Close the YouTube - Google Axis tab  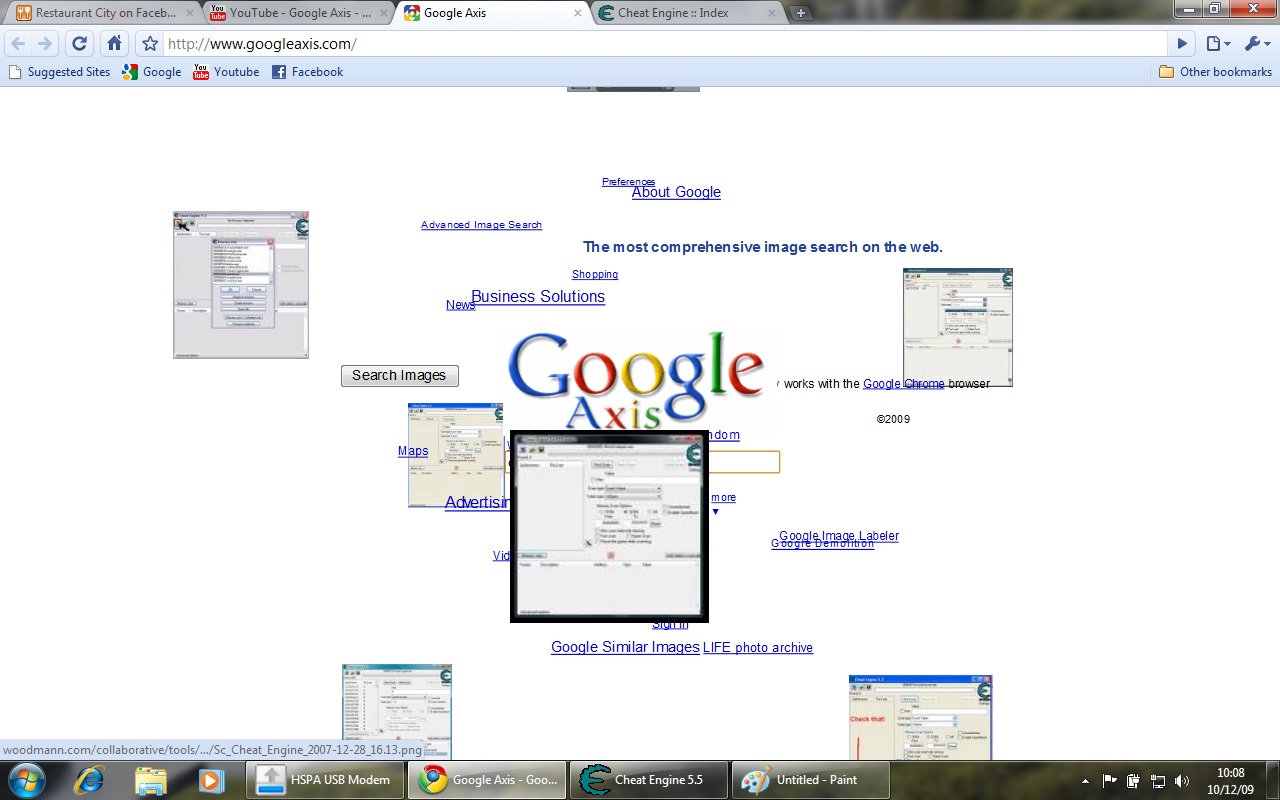point(384,13)
